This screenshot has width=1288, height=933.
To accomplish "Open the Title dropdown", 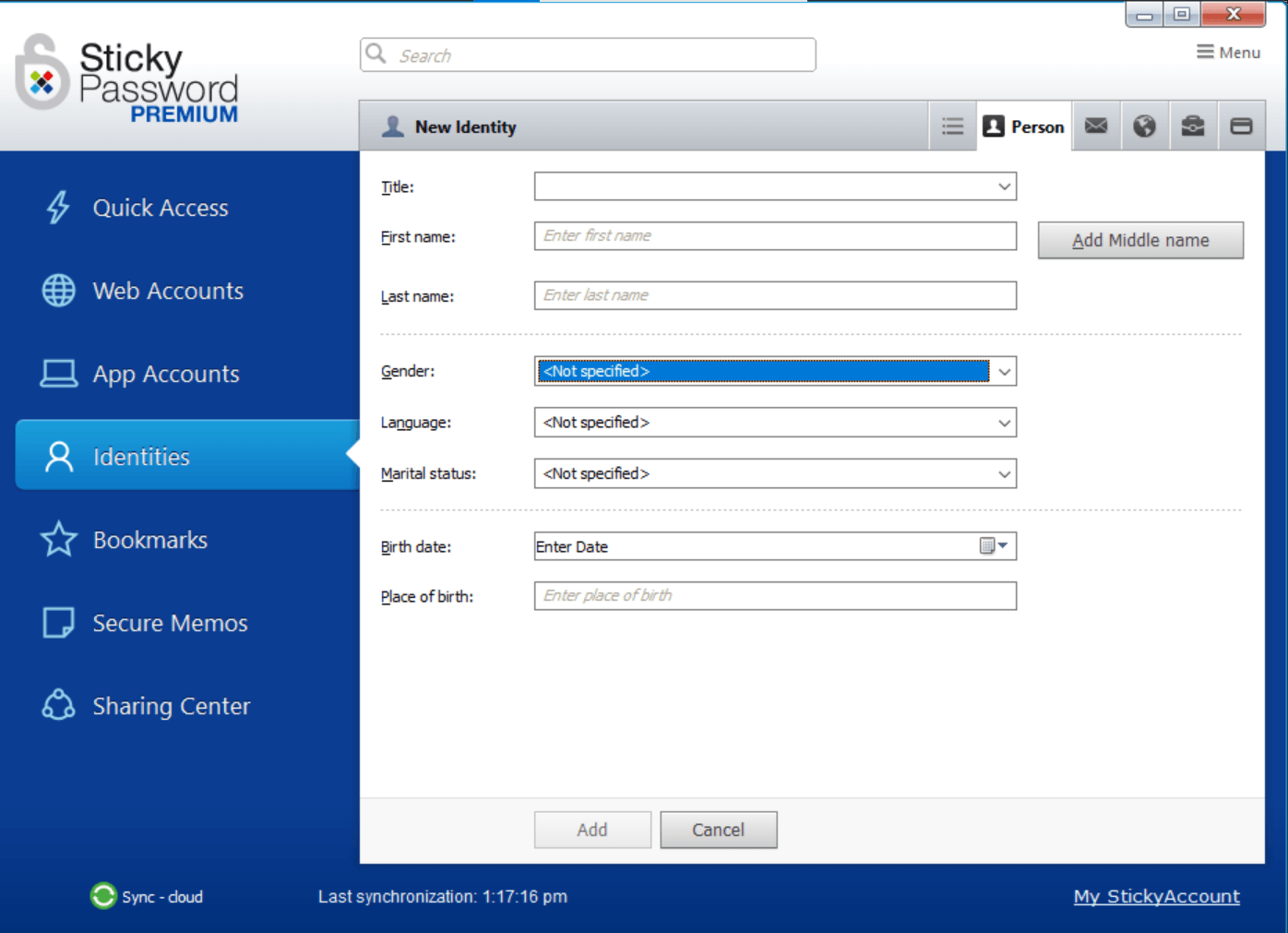I will coord(1004,186).
